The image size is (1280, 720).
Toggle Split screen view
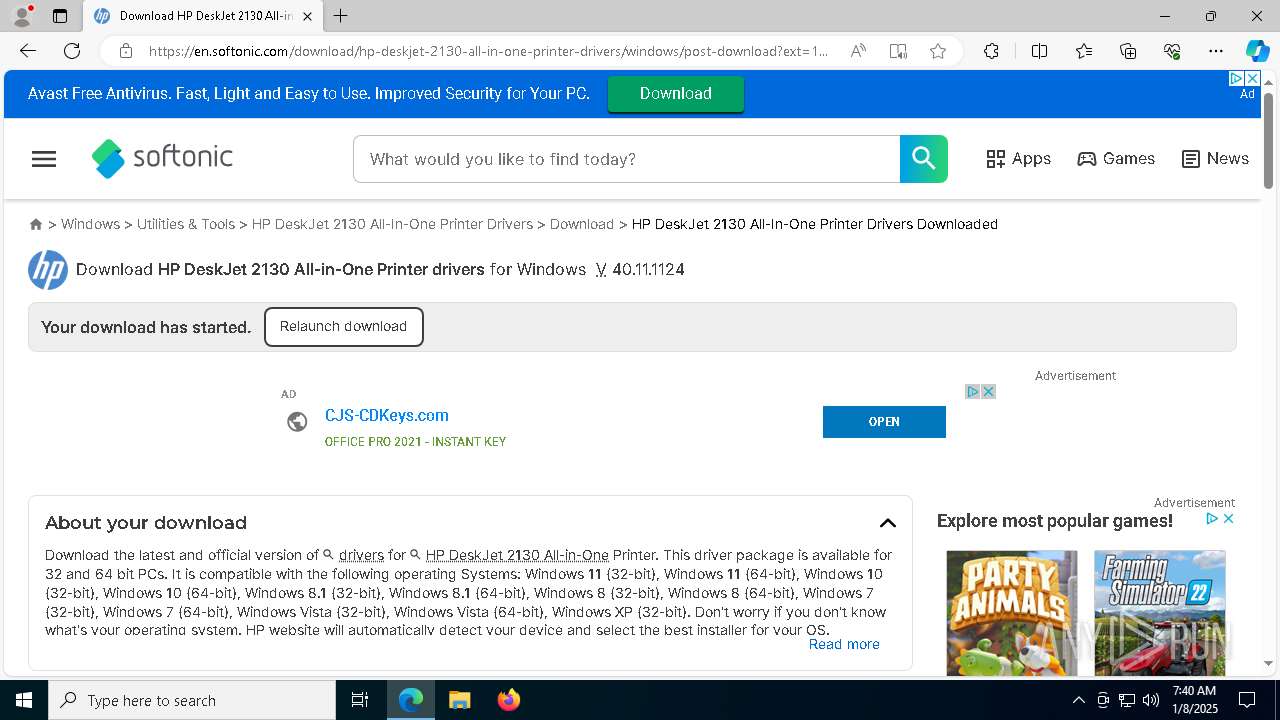1039,51
